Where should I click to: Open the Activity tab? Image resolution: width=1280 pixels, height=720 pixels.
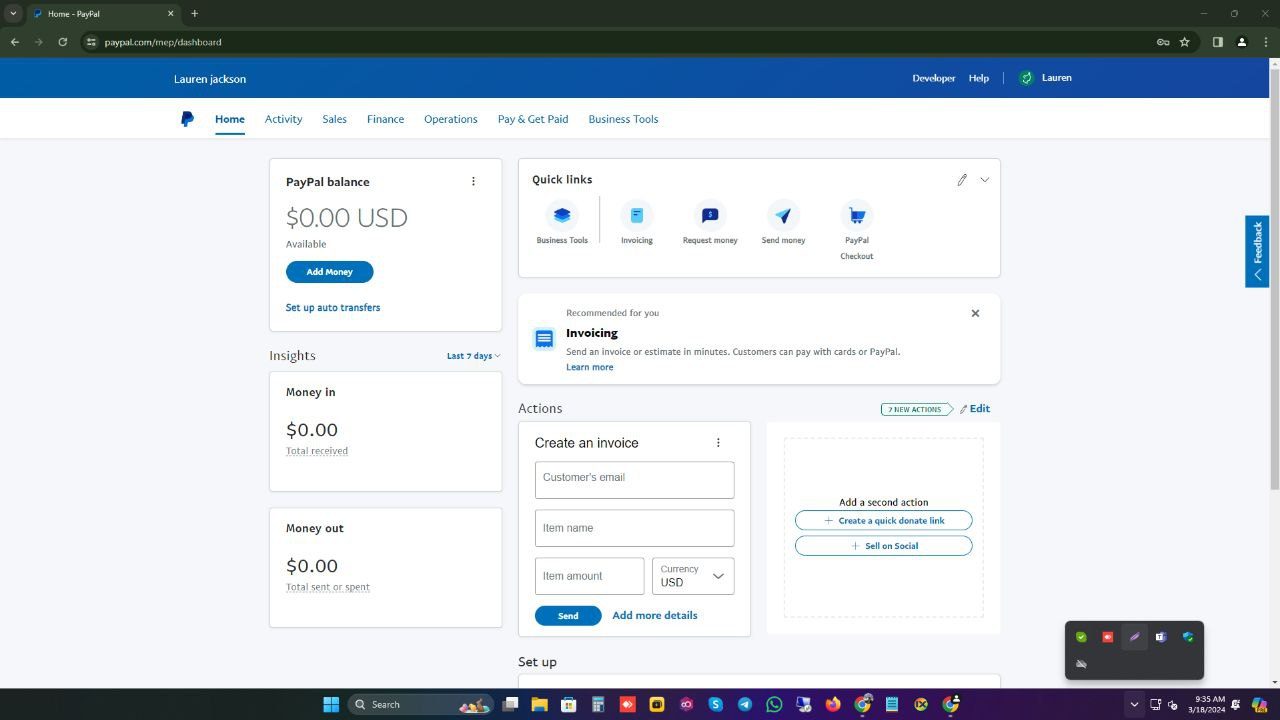coord(283,119)
